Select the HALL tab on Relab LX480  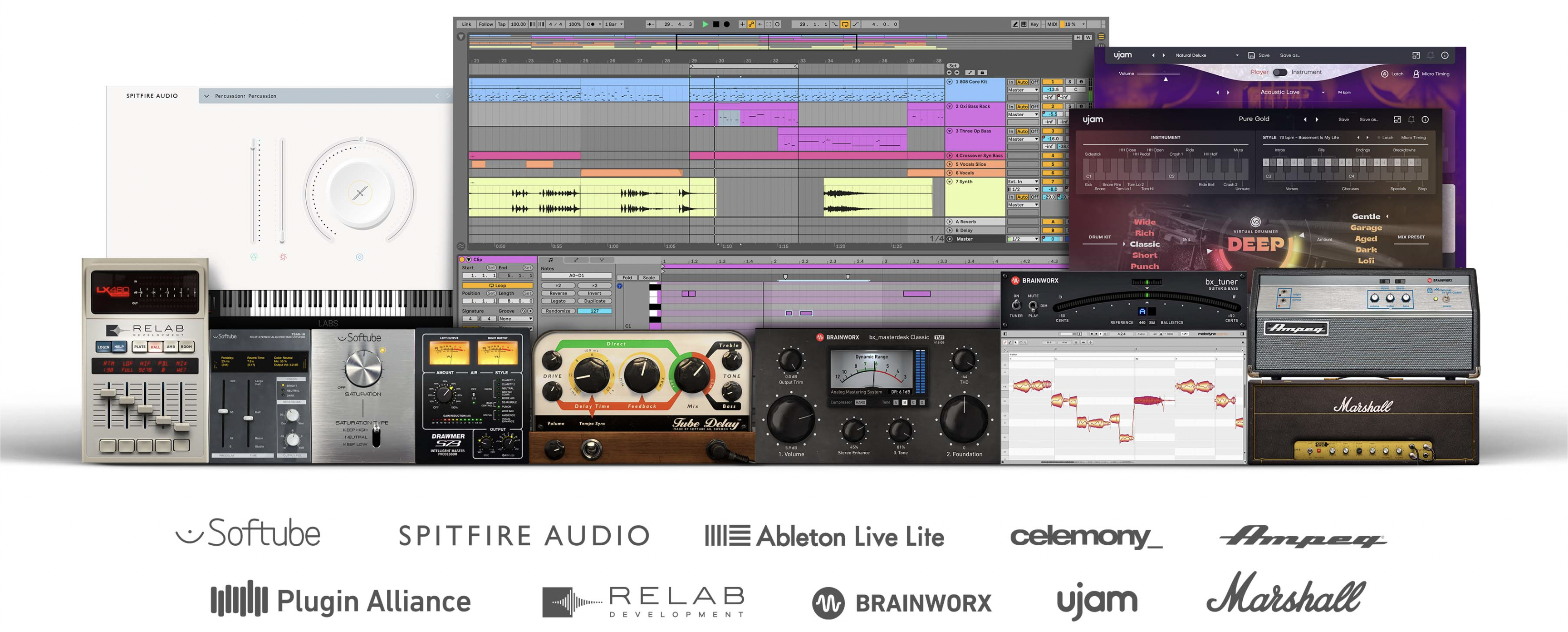[x=155, y=346]
